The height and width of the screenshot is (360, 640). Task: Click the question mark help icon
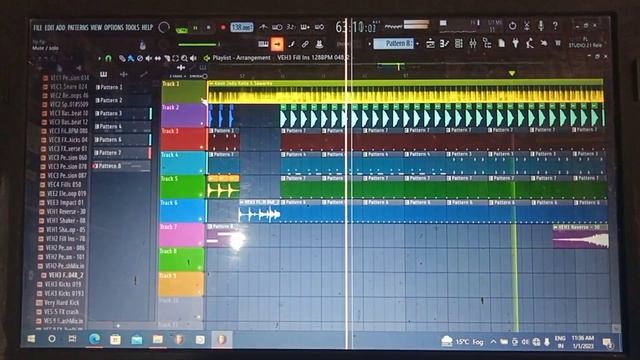[x=555, y=26]
